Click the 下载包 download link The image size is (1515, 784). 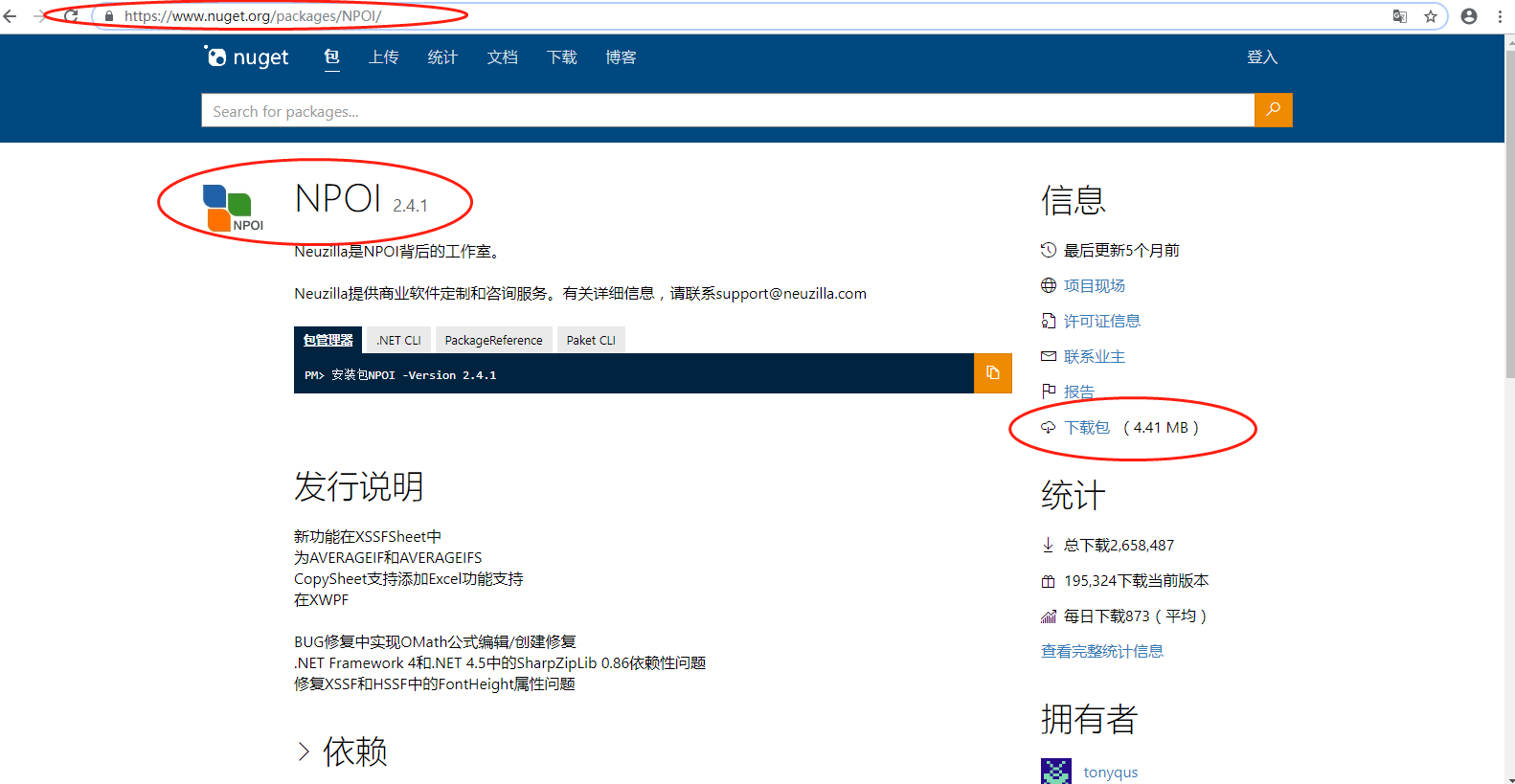click(1087, 428)
